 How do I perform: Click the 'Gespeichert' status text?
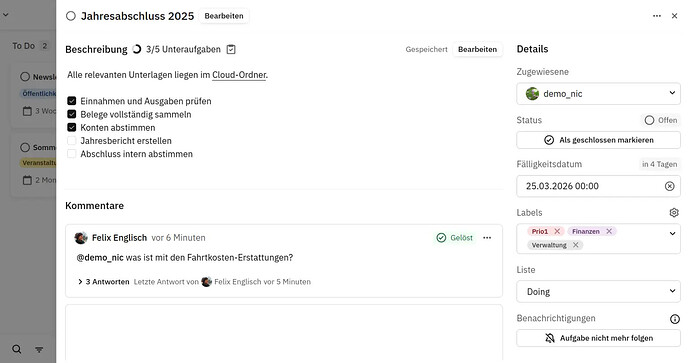426,49
